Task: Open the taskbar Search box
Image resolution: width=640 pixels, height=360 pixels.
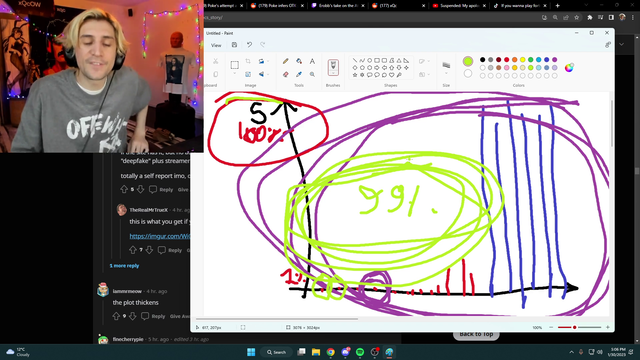Action: [277, 352]
